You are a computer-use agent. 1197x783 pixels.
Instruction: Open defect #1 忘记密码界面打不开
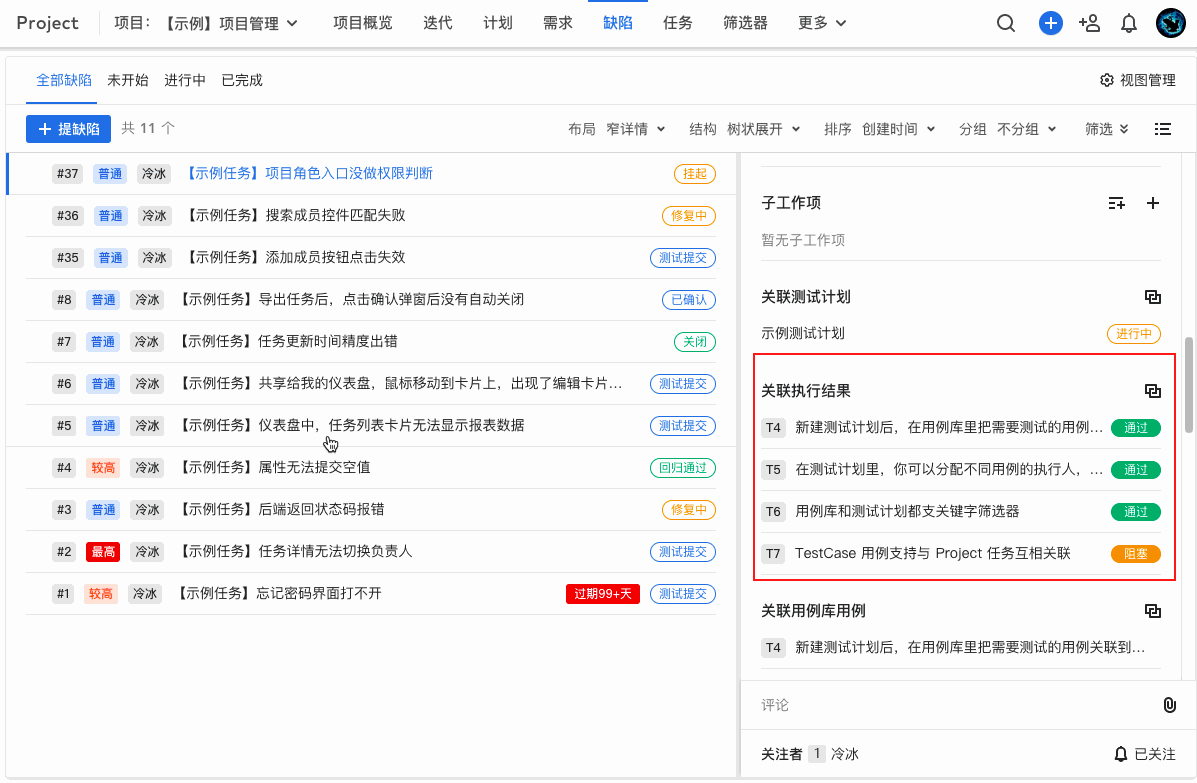click(x=278, y=593)
